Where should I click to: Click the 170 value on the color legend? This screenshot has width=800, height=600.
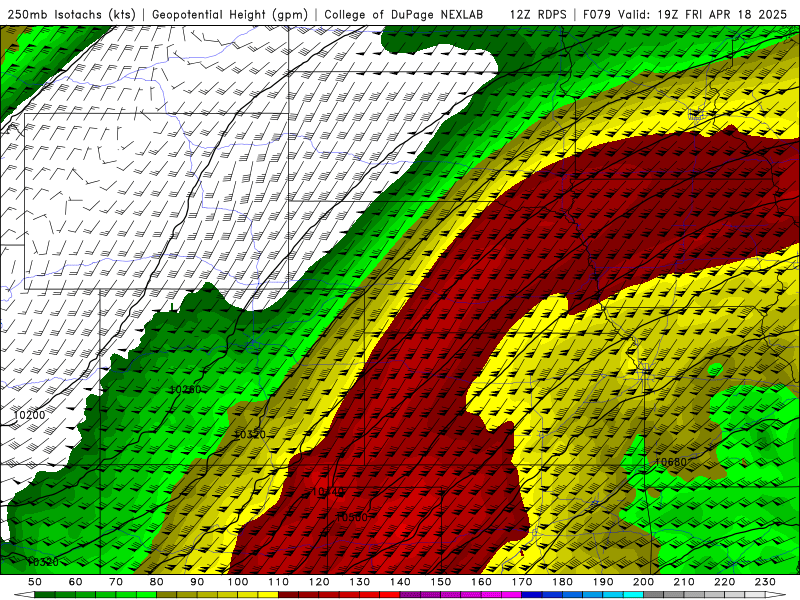[x=522, y=582]
